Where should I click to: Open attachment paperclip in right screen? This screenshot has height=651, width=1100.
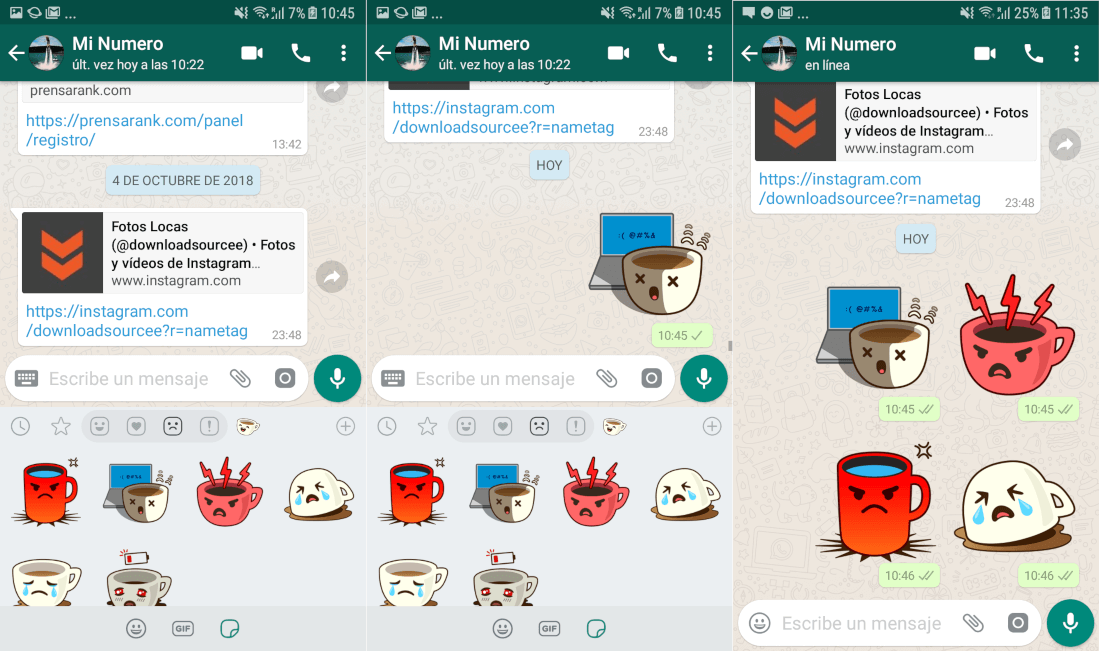coord(973,623)
